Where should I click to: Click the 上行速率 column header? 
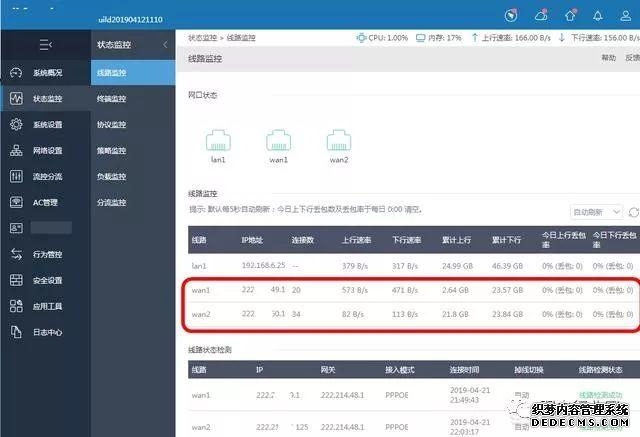[356, 240]
